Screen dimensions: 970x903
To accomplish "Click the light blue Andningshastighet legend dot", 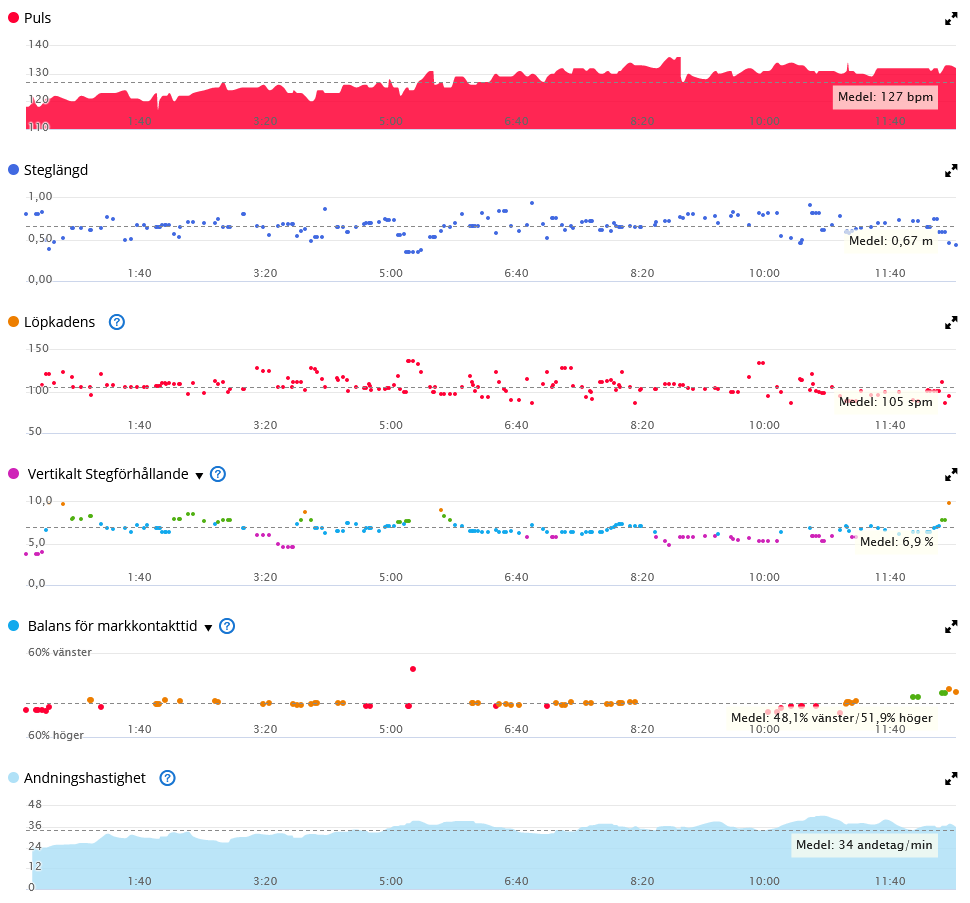I will [x=14, y=778].
